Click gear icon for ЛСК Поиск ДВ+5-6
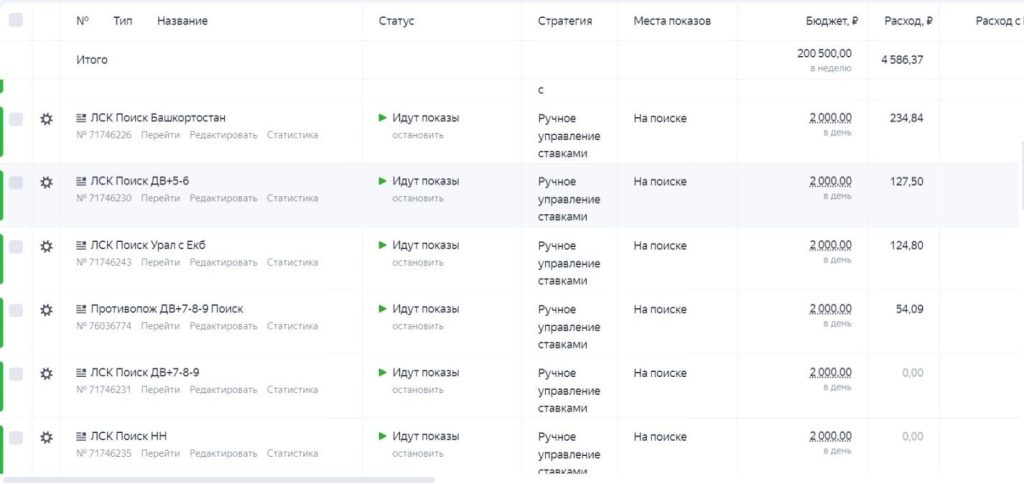This screenshot has width=1024, height=484. (46, 182)
